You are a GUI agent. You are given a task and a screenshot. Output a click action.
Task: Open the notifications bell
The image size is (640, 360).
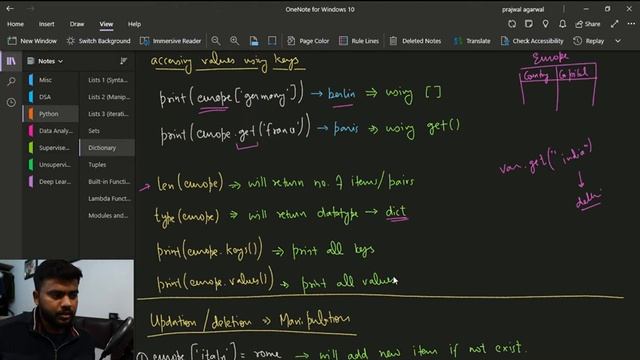pyautogui.click(x=562, y=24)
